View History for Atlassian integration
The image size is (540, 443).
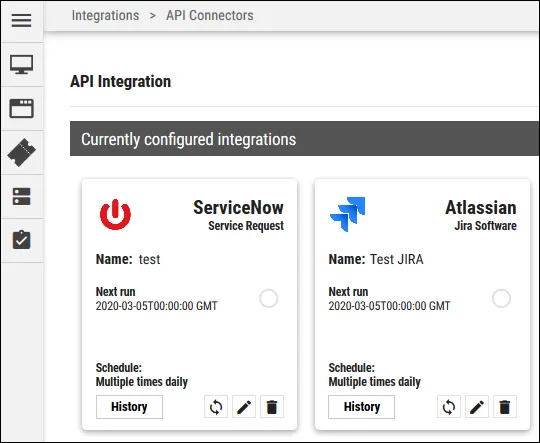[x=362, y=407]
